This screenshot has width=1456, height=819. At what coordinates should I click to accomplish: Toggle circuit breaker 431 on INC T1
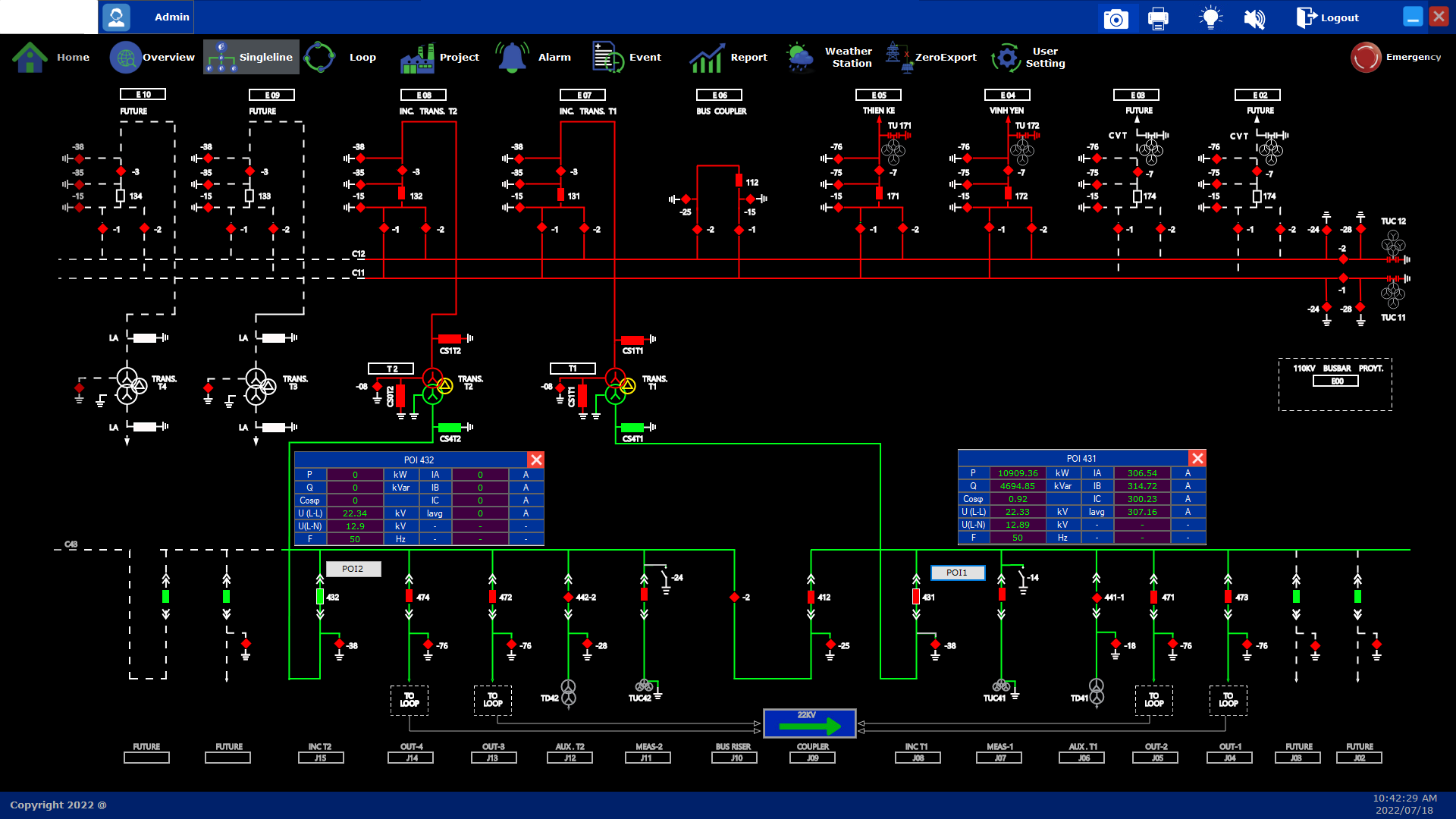916,597
